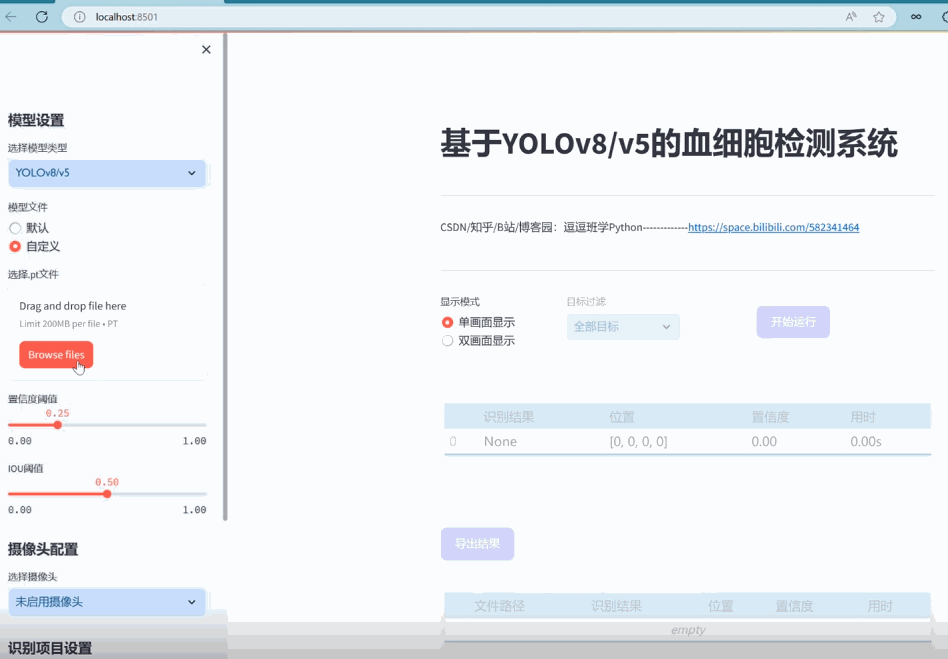Open the 未启用摄像头 camera dropdown
The image size is (948, 659).
107,602
